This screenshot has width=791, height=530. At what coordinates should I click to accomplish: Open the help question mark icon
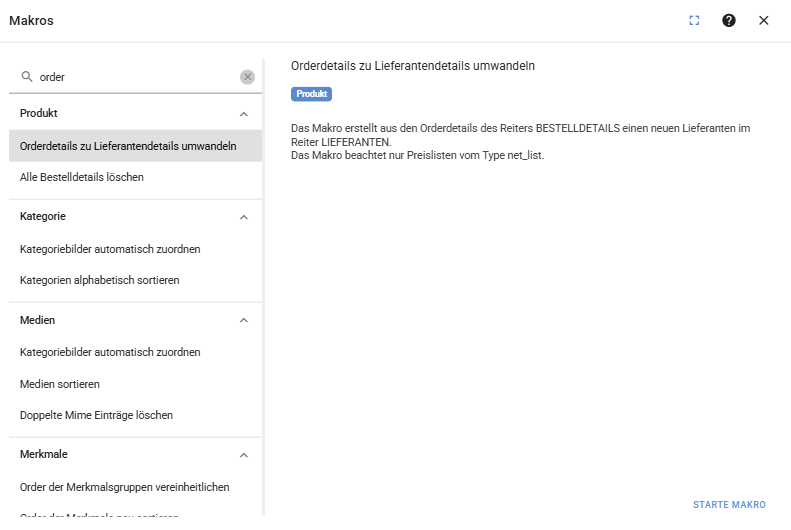coord(729,20)
